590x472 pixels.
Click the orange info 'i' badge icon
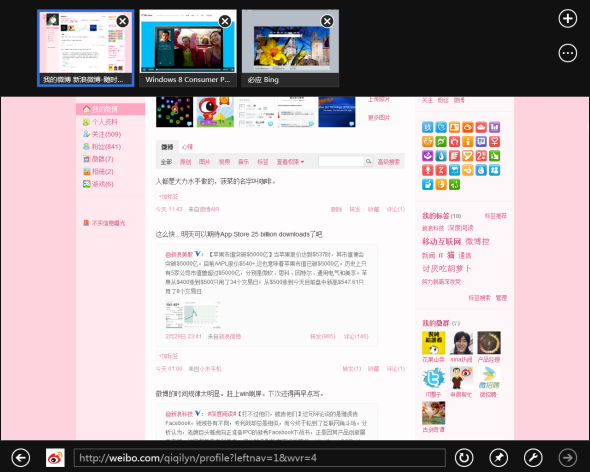pyautogui.click(x=468, y=142)
